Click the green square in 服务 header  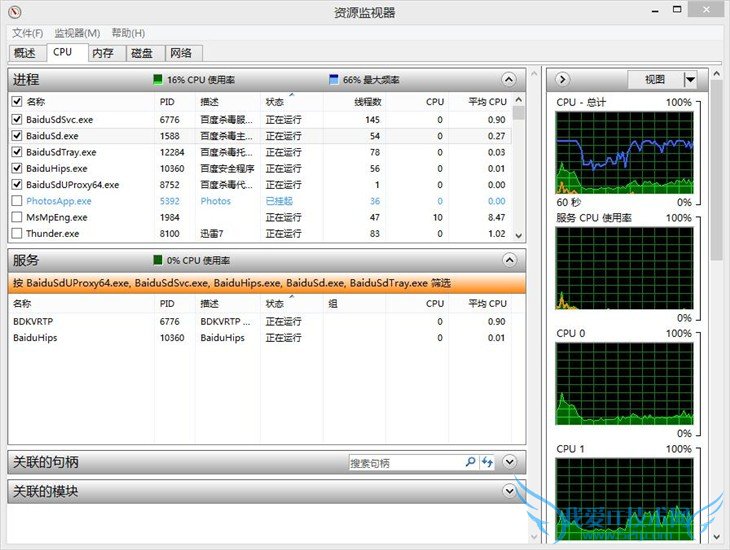tap(158, 259)
